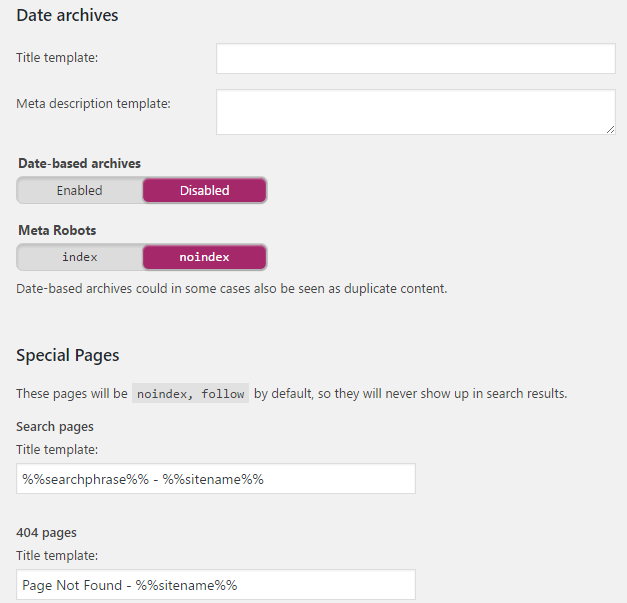Click the Date archives title template field
Screen dimensions: 627x603
[x=415, y=58]
